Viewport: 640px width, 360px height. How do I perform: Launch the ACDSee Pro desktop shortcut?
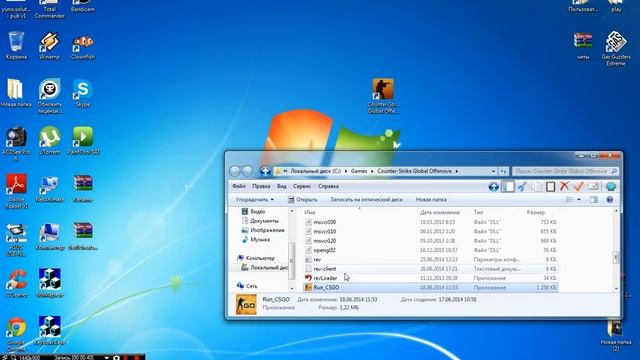(x=16, y=144)
